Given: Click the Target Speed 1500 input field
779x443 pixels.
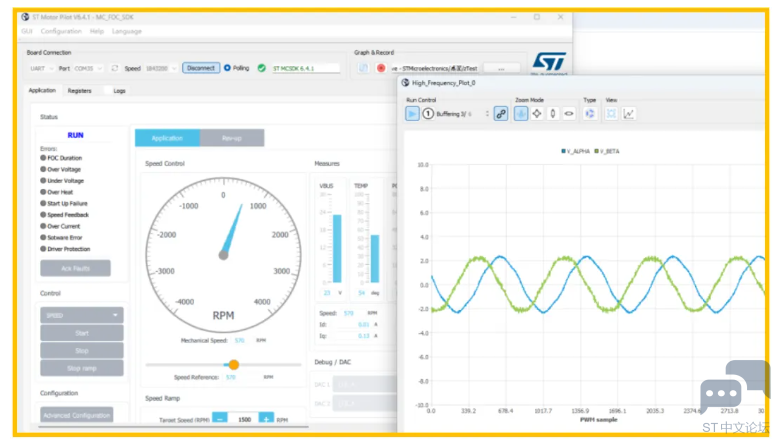Looking at the screenshot, I should point(243,419).
